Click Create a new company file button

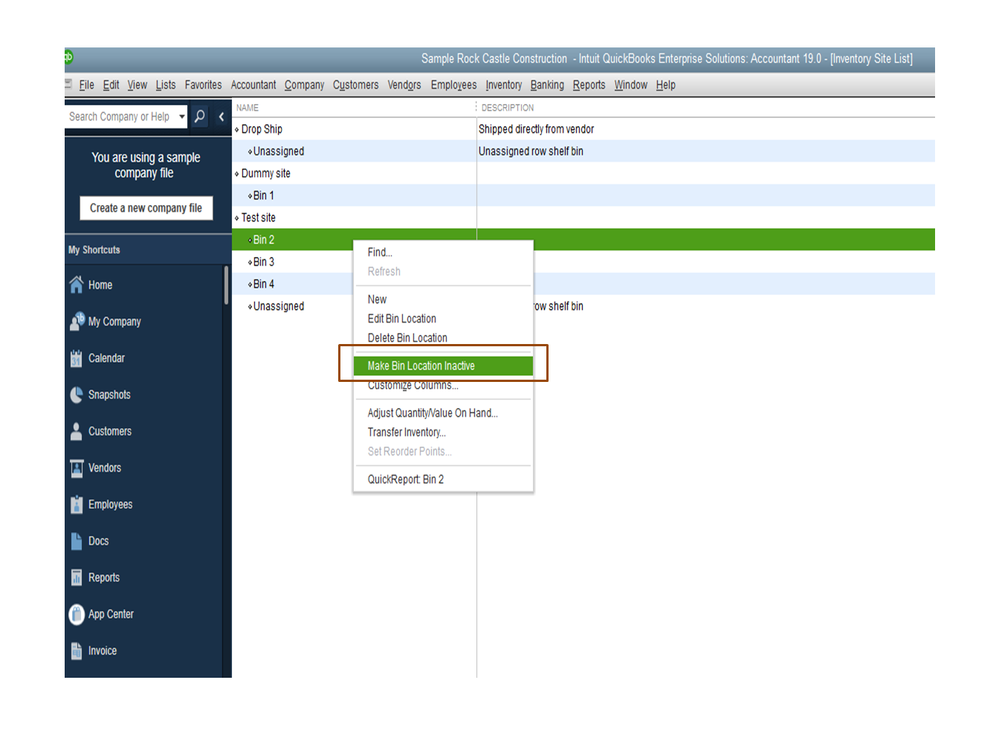tap(146, 208)
